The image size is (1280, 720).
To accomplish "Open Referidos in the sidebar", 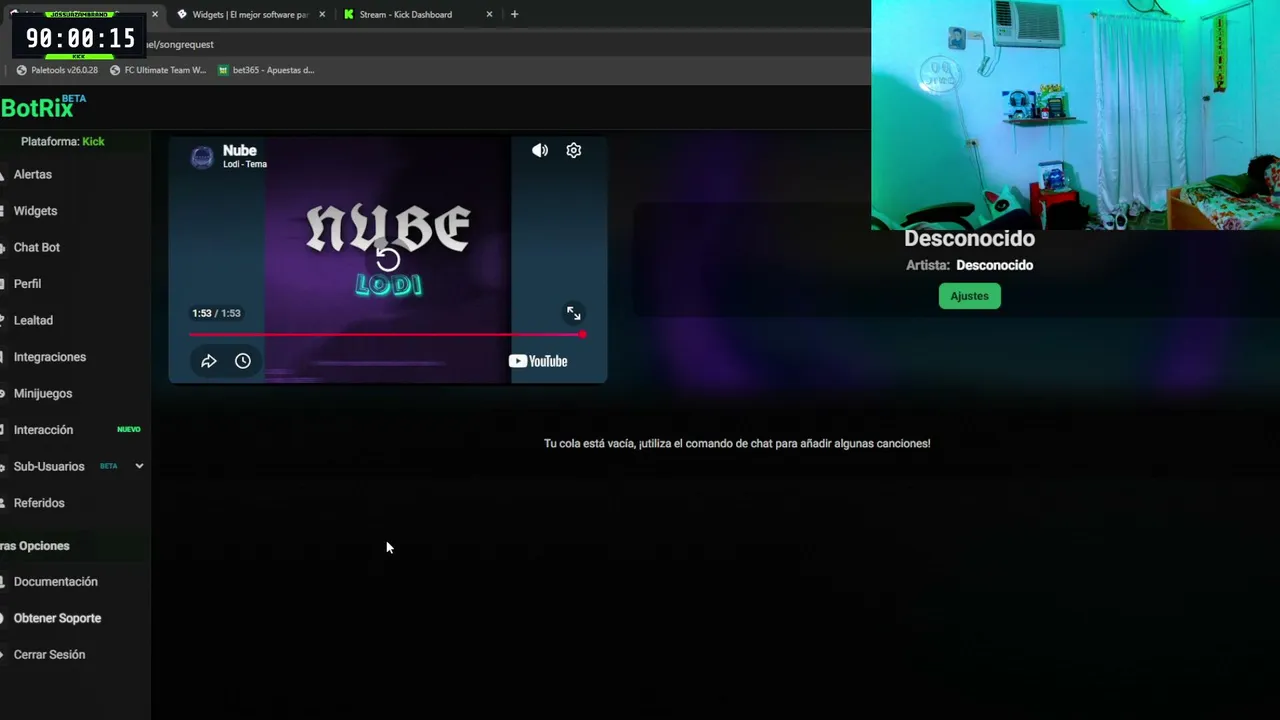I will click(x=39, y=503).
